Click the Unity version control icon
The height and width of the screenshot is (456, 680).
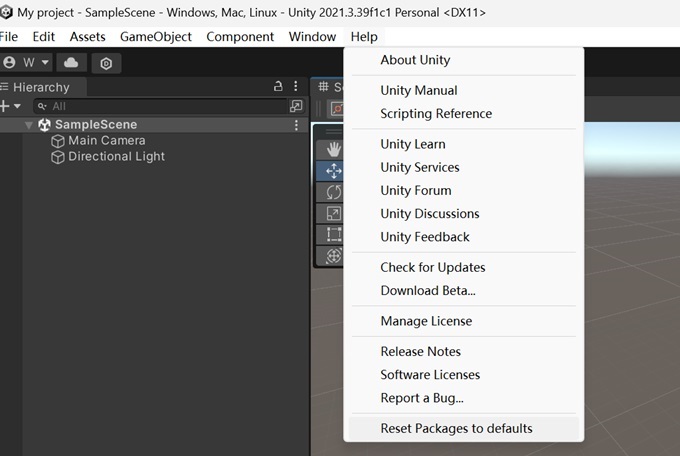[106, 63]
